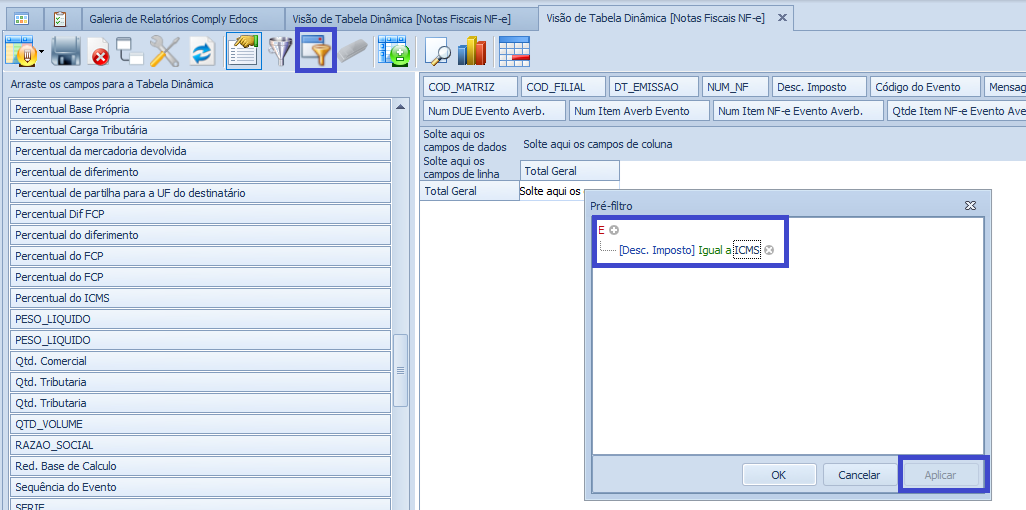Select the Percentual de diferimento field
The height and width of the screenshot is (510, 1026).
pos(200,172)
